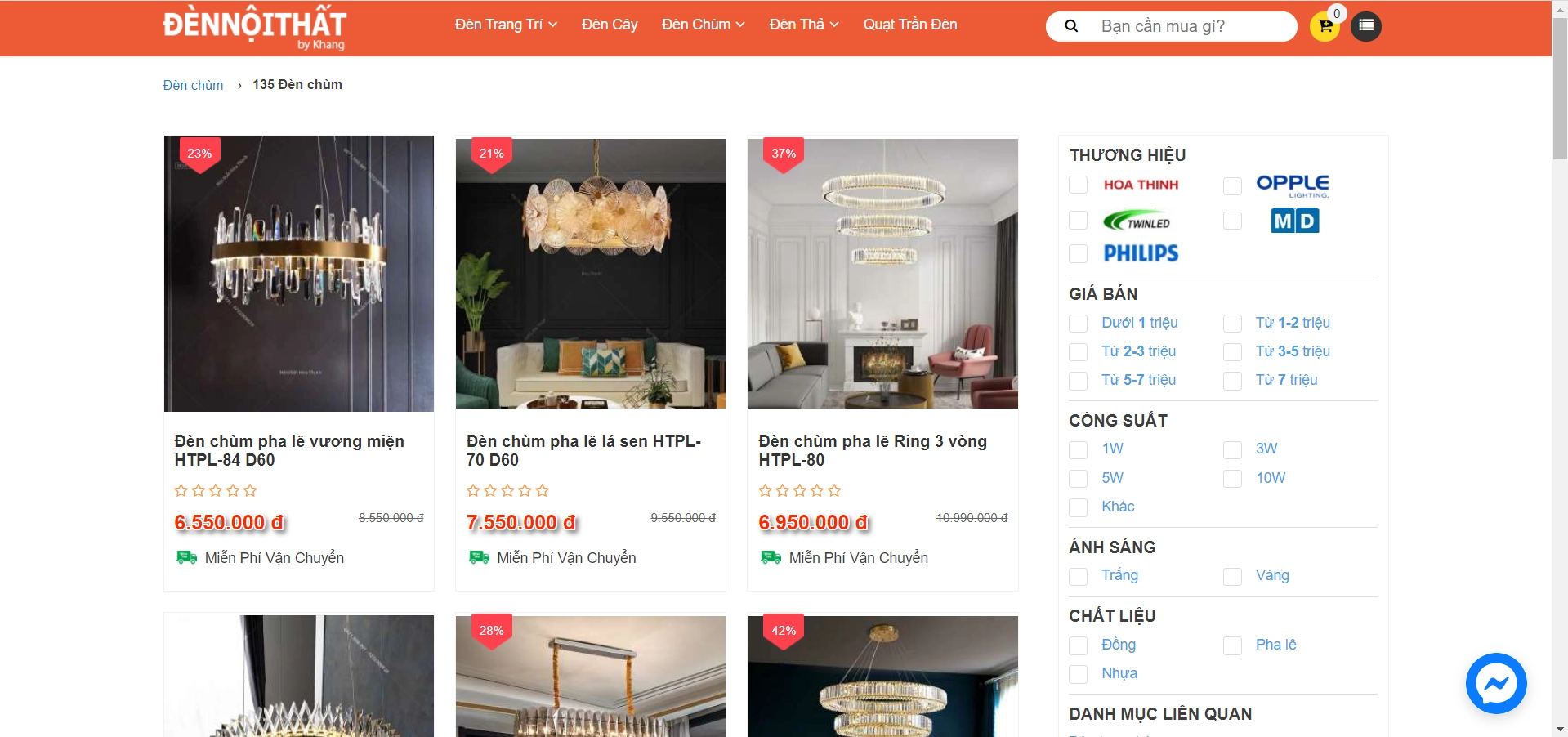Open the Messenger chat bubble
This screenshot has width=1568, height=737.
1496,683
